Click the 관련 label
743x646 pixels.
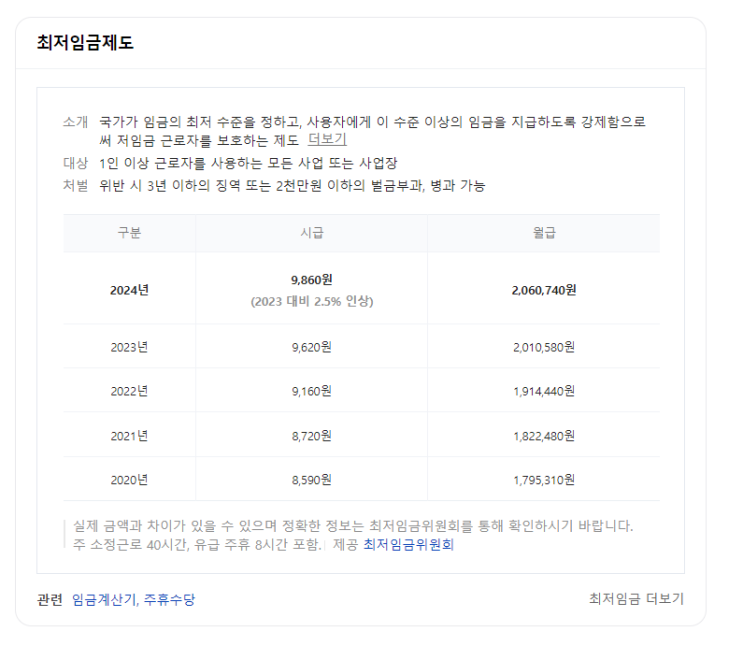point(50,600)
